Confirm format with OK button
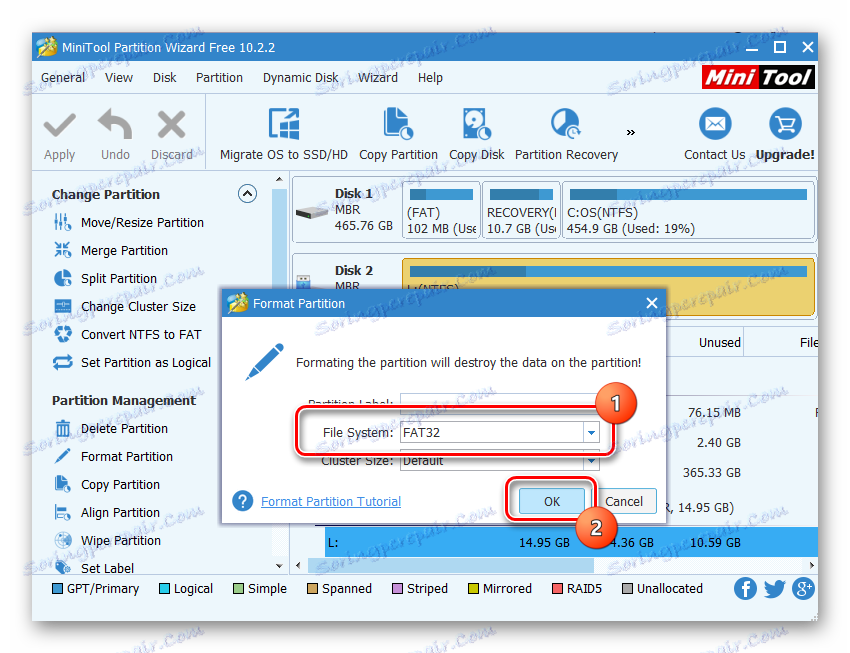Screen dimensions: 850x653 pyautogui.click(x=552, y=501)
